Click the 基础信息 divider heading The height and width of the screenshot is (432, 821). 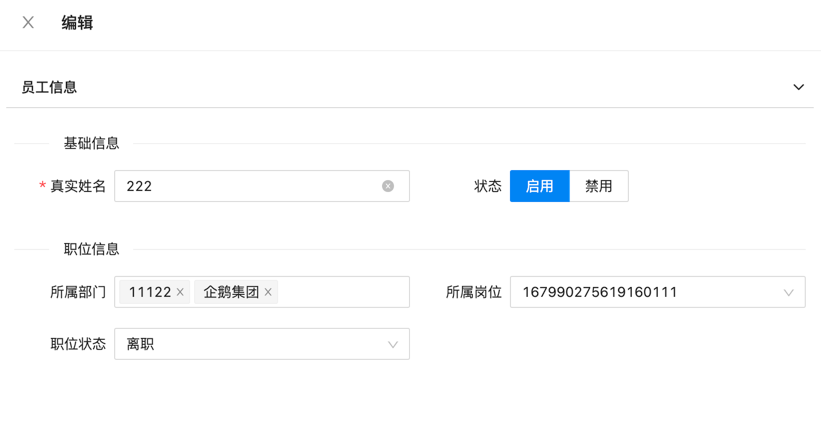click(x=91, y=143)
